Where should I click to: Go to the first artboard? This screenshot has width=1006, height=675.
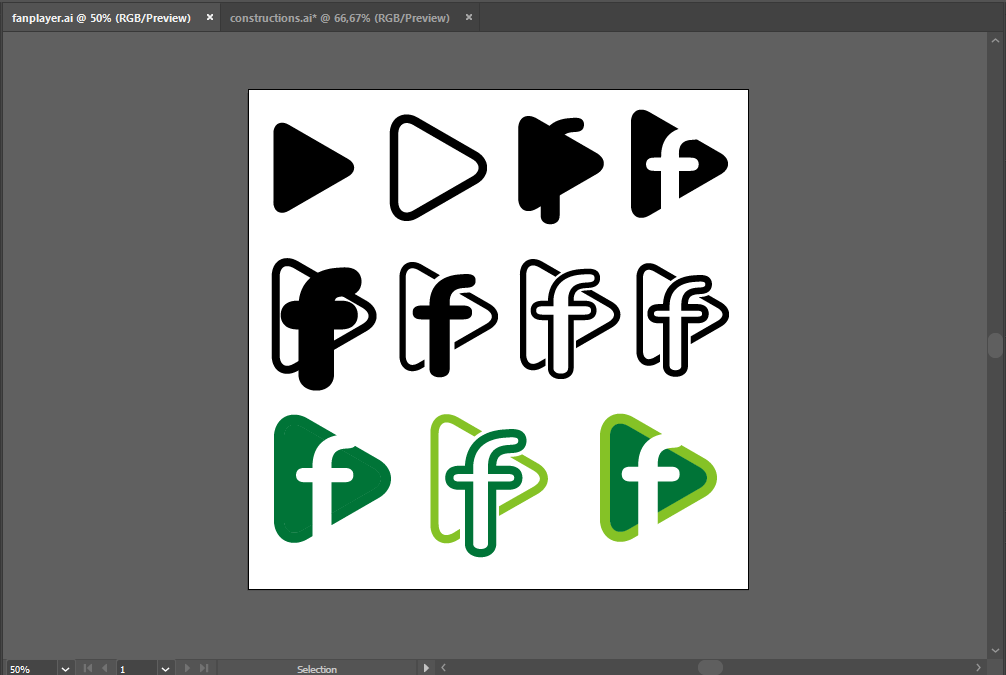(x=88, y=668)
